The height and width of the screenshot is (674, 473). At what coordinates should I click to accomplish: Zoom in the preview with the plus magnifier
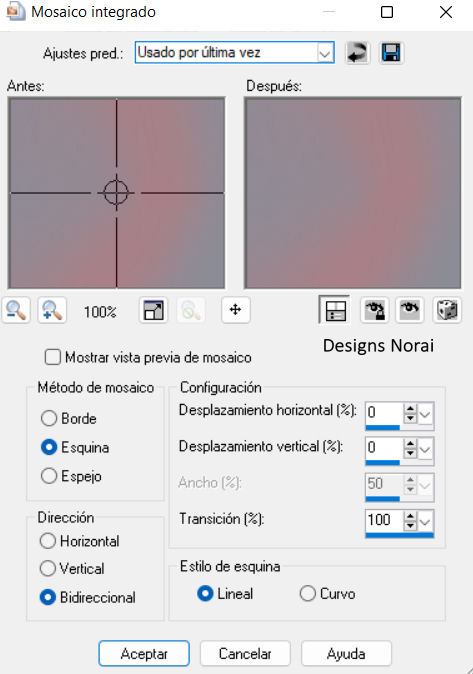tap(52, 310)
